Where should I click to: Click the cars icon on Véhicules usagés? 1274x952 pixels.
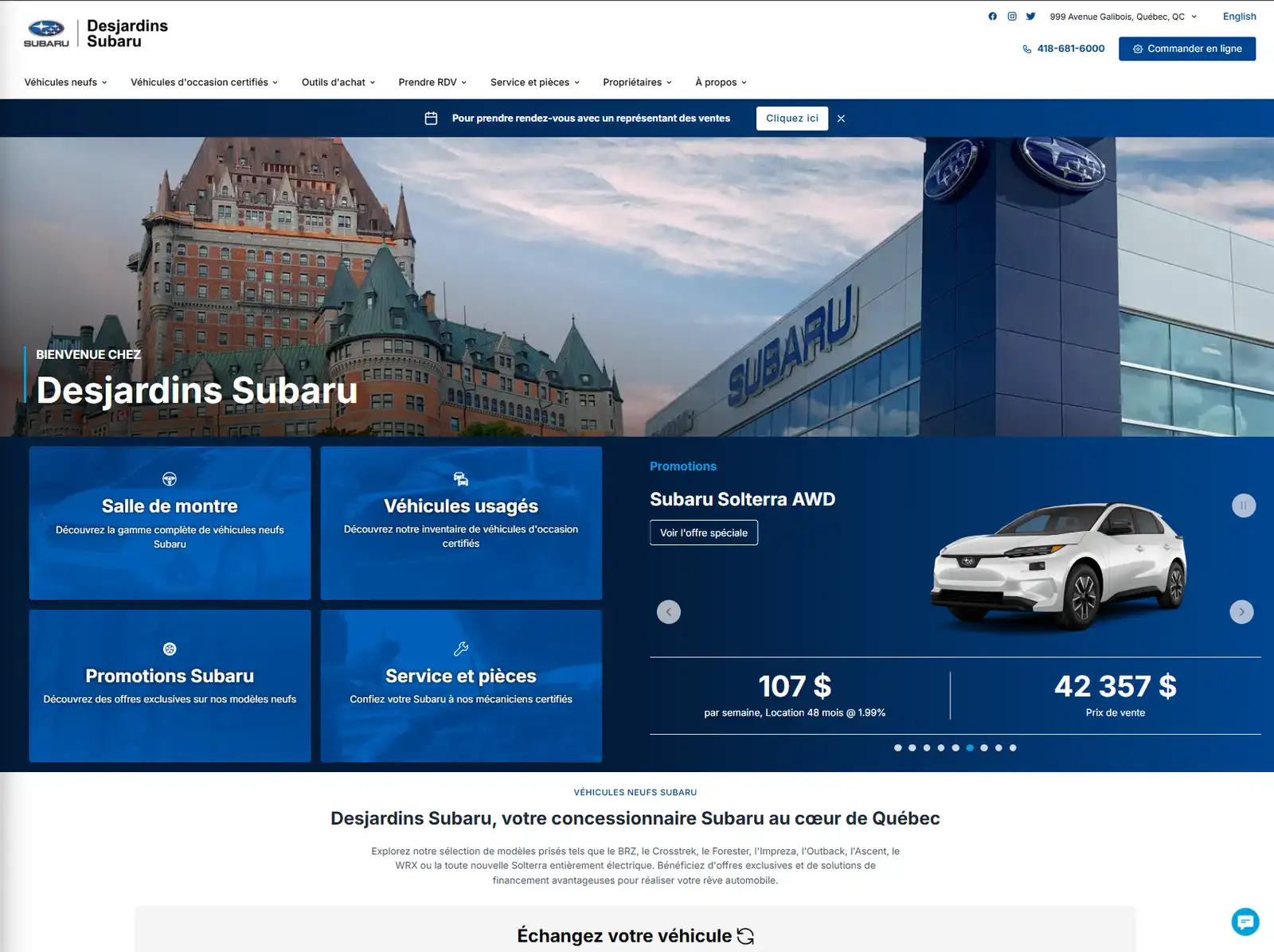click(461, 478)
